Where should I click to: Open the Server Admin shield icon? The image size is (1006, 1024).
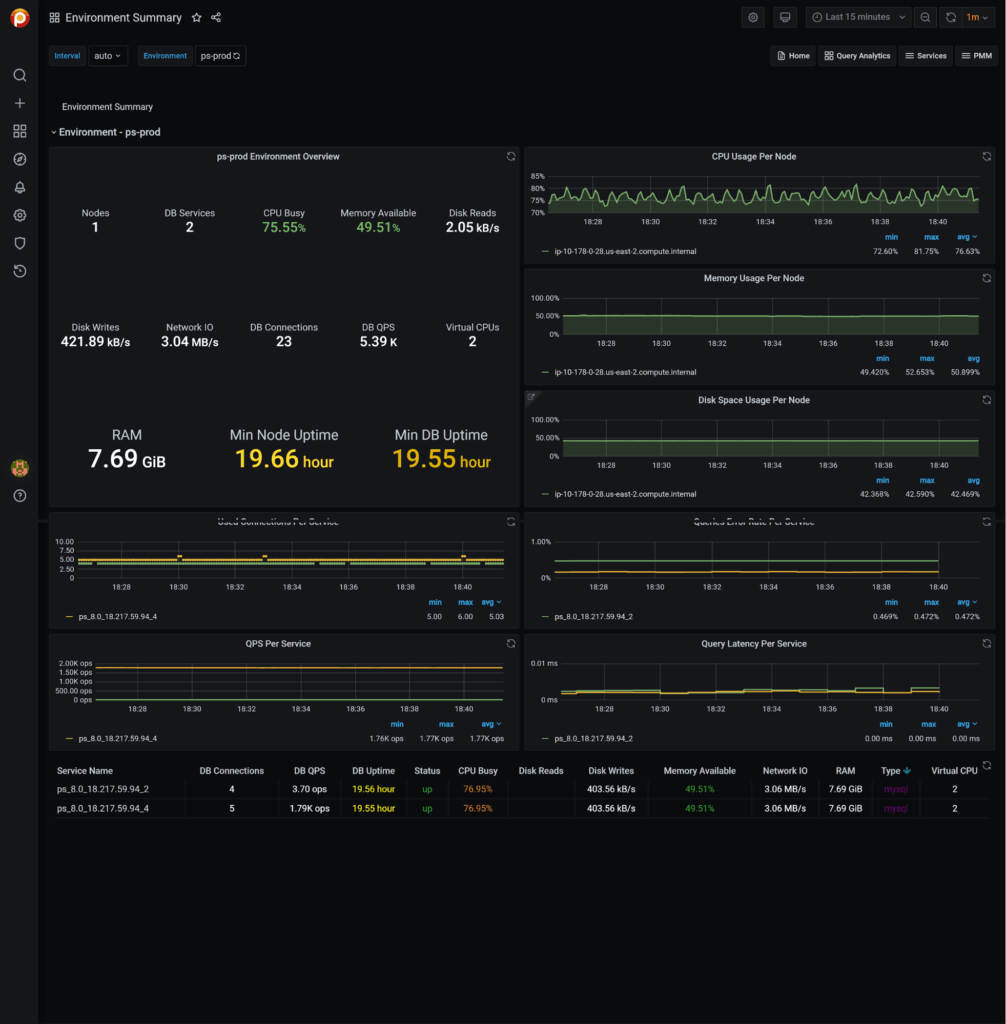[x=19, y=243]
